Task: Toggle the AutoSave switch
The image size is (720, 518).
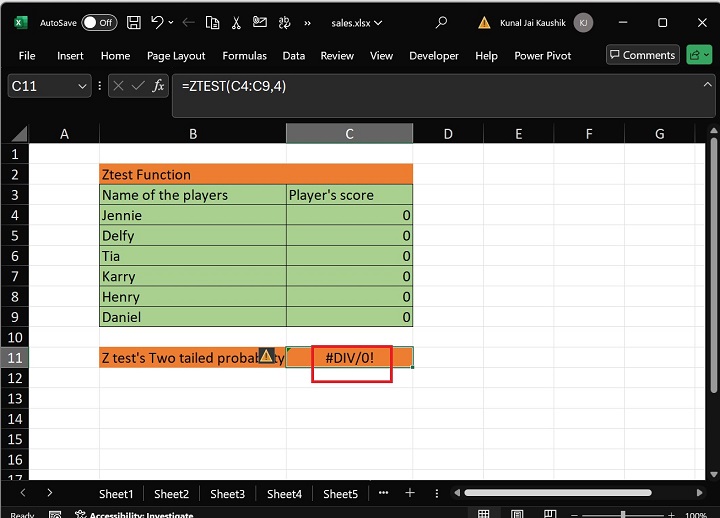Action: pos(99,23)
